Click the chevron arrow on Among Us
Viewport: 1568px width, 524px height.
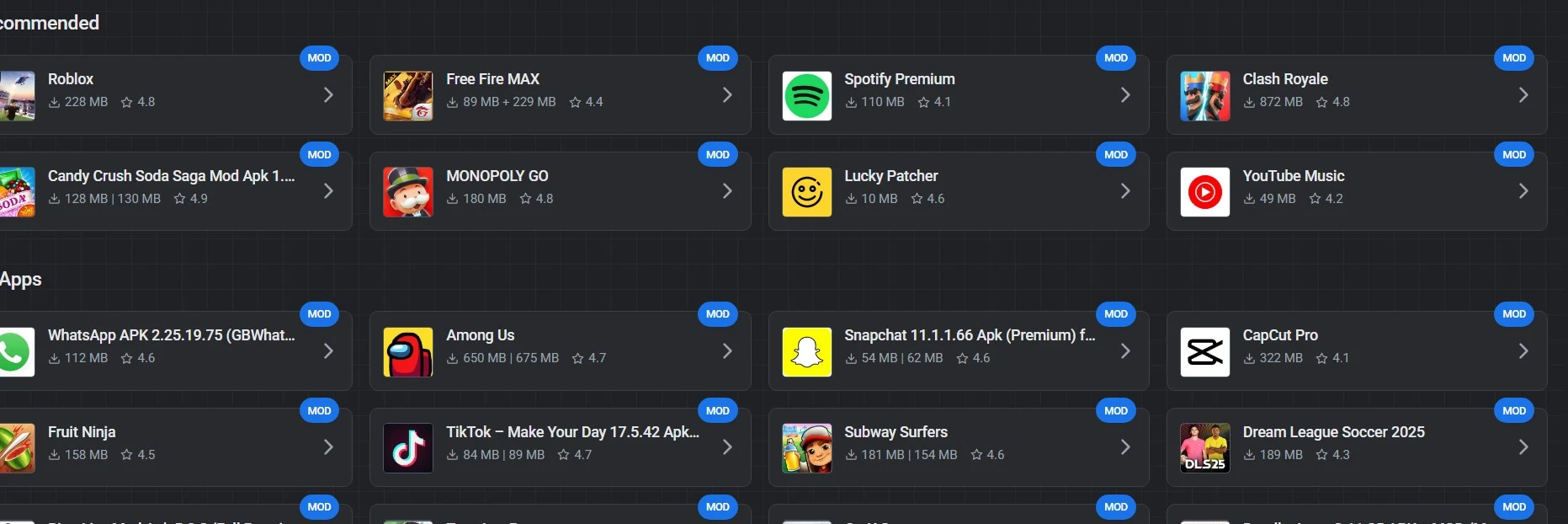pos(727,351)
